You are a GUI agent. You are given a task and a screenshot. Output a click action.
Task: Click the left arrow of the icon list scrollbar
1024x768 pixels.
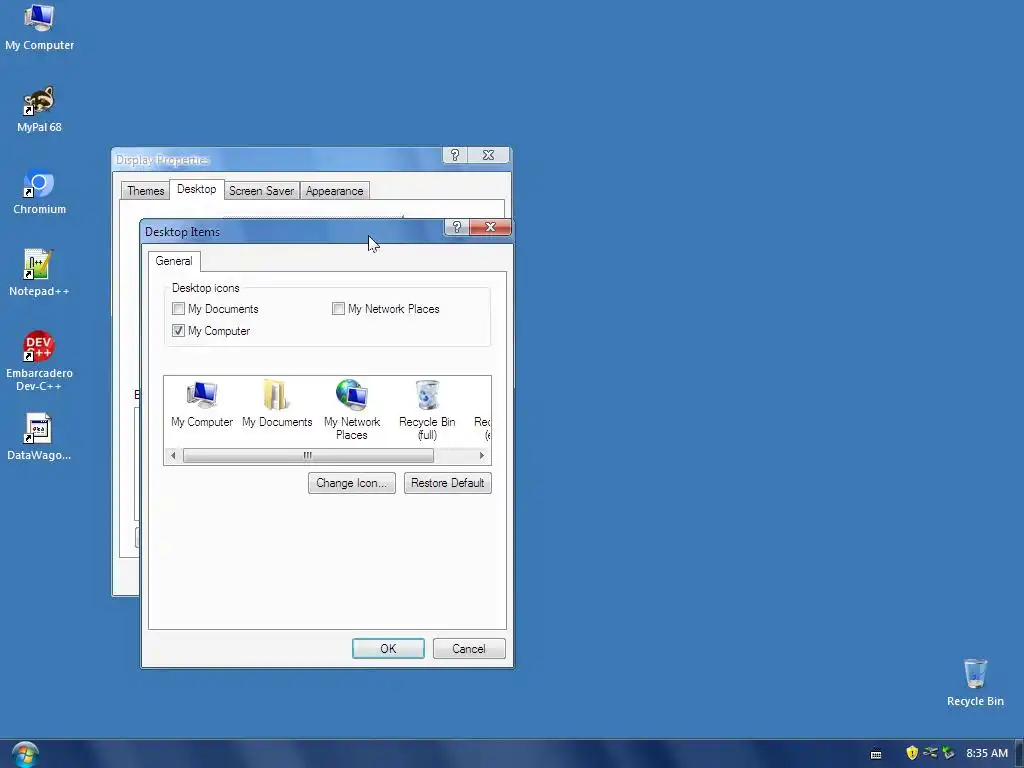pyautogui.click(x=173, y=456)
